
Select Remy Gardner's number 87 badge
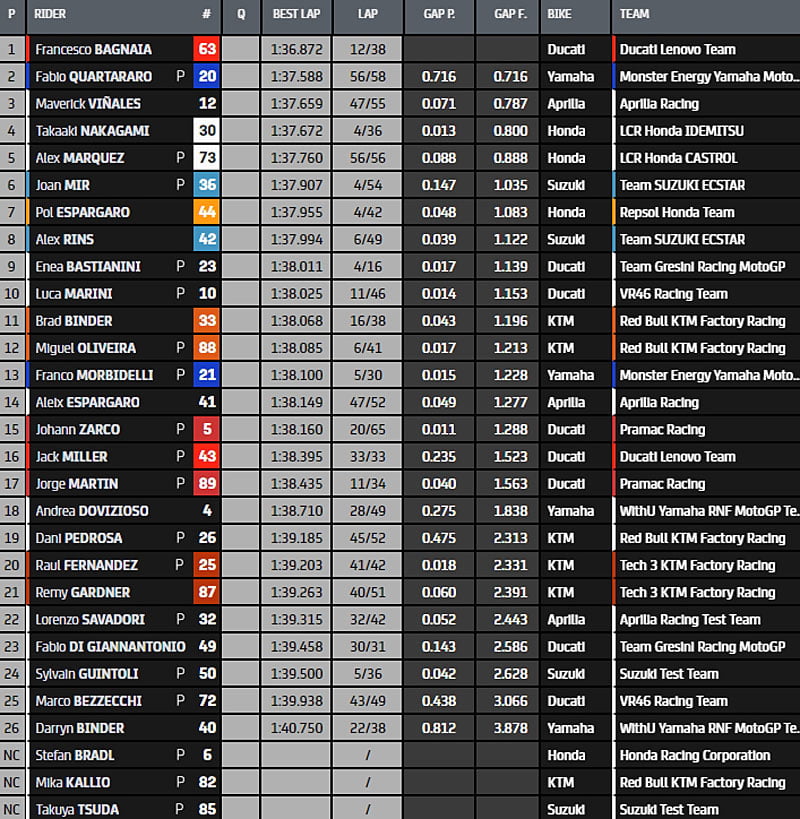207,592
